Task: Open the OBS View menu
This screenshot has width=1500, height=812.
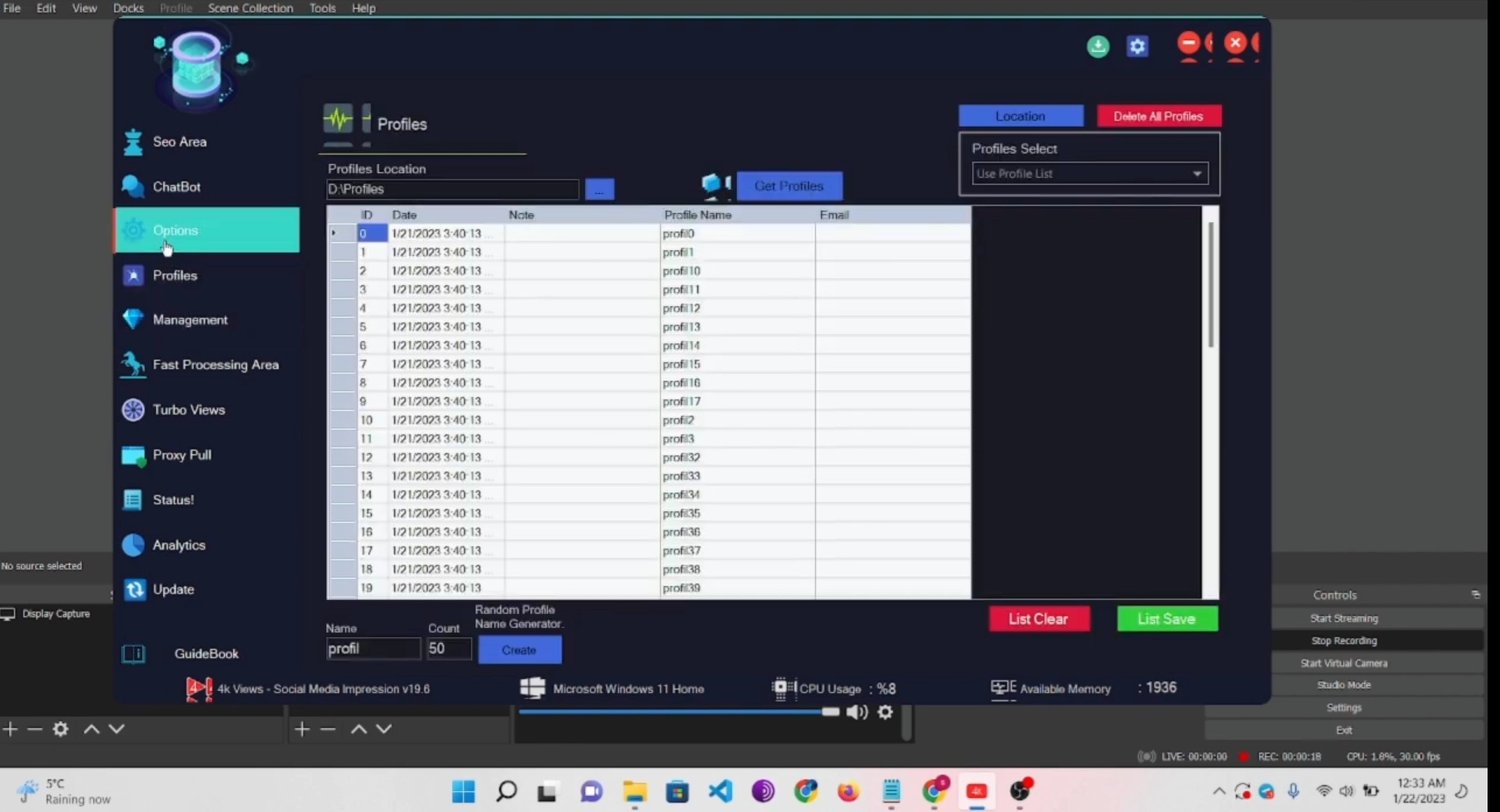Action: click(84, 8)
